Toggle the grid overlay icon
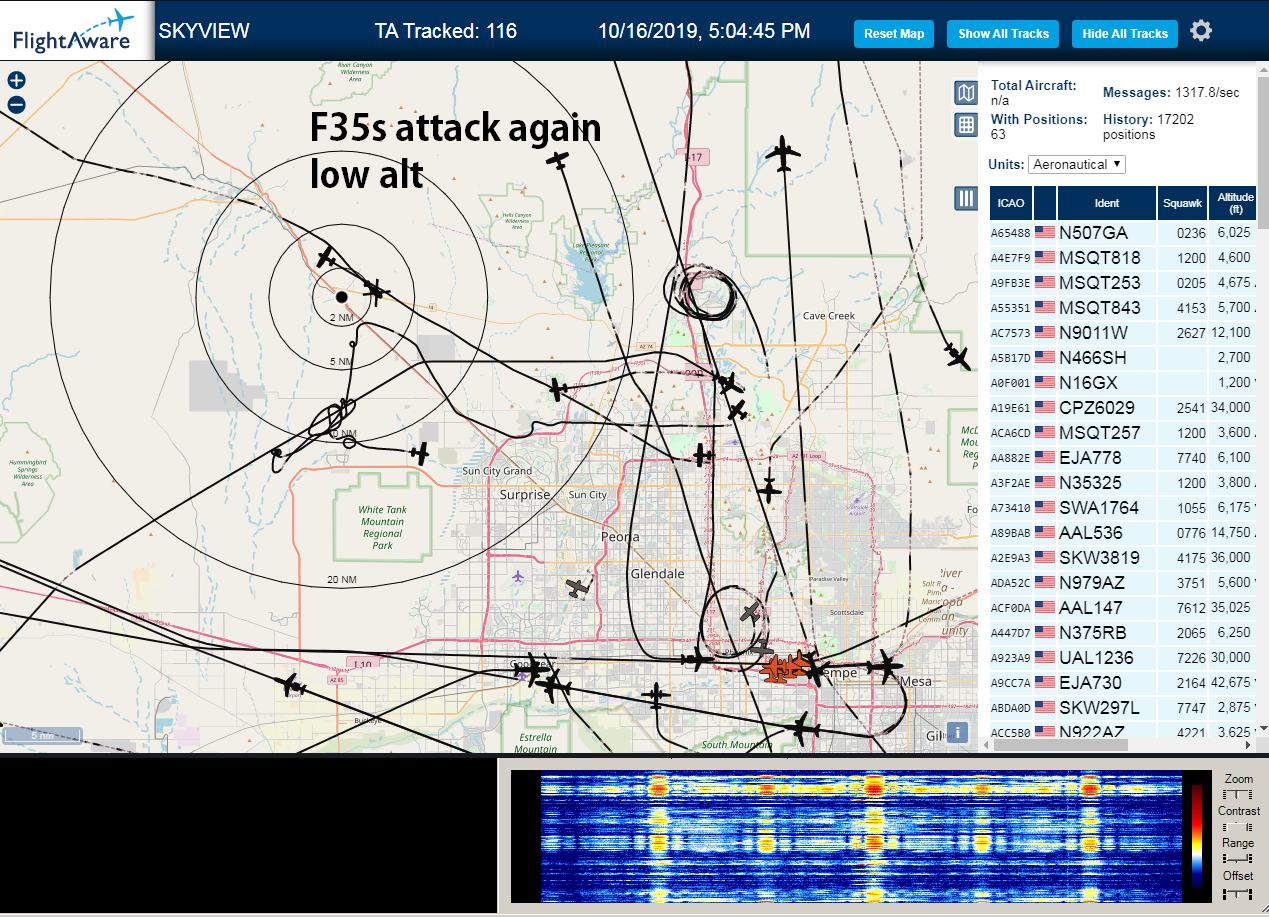1269x917 pixels. point(966,125)
